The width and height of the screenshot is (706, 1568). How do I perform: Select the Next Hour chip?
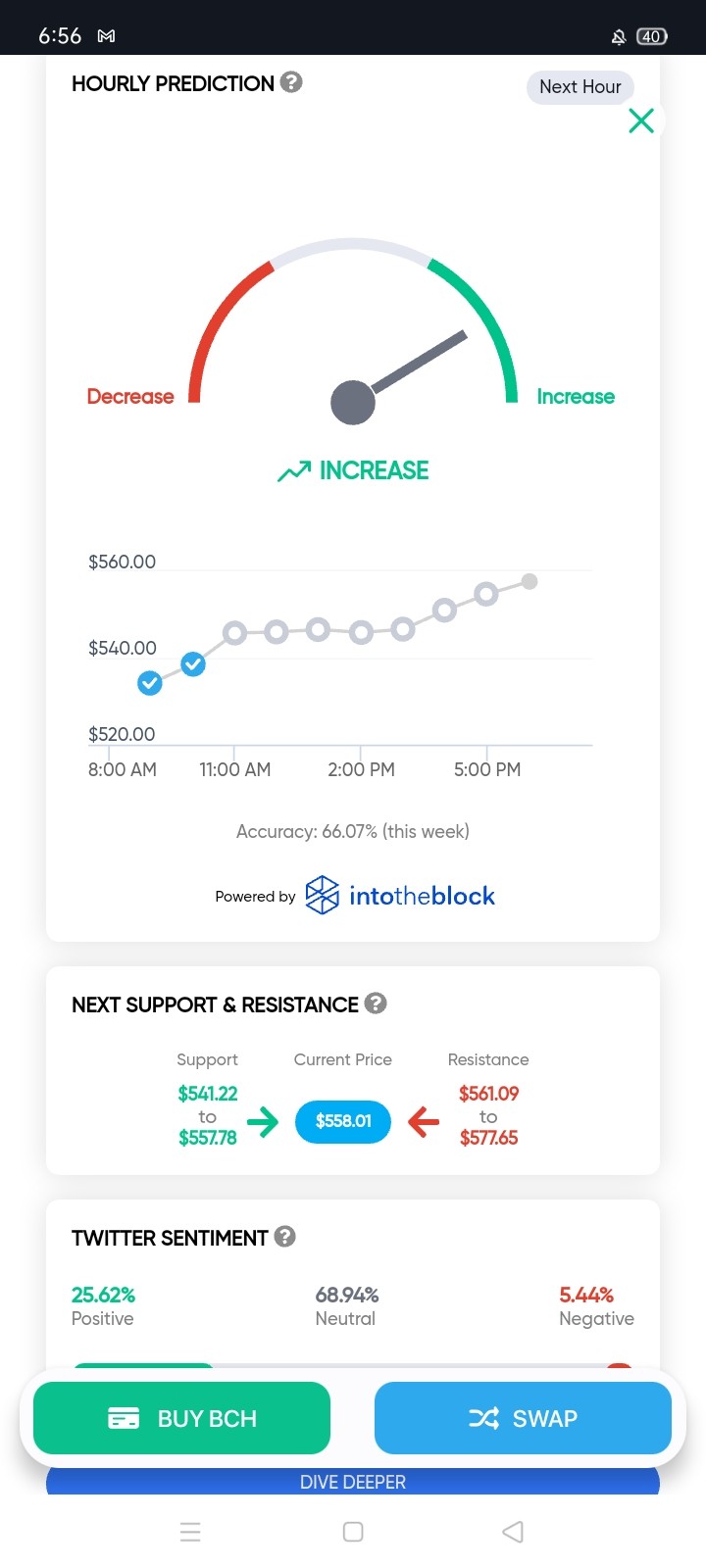(580, 86)
